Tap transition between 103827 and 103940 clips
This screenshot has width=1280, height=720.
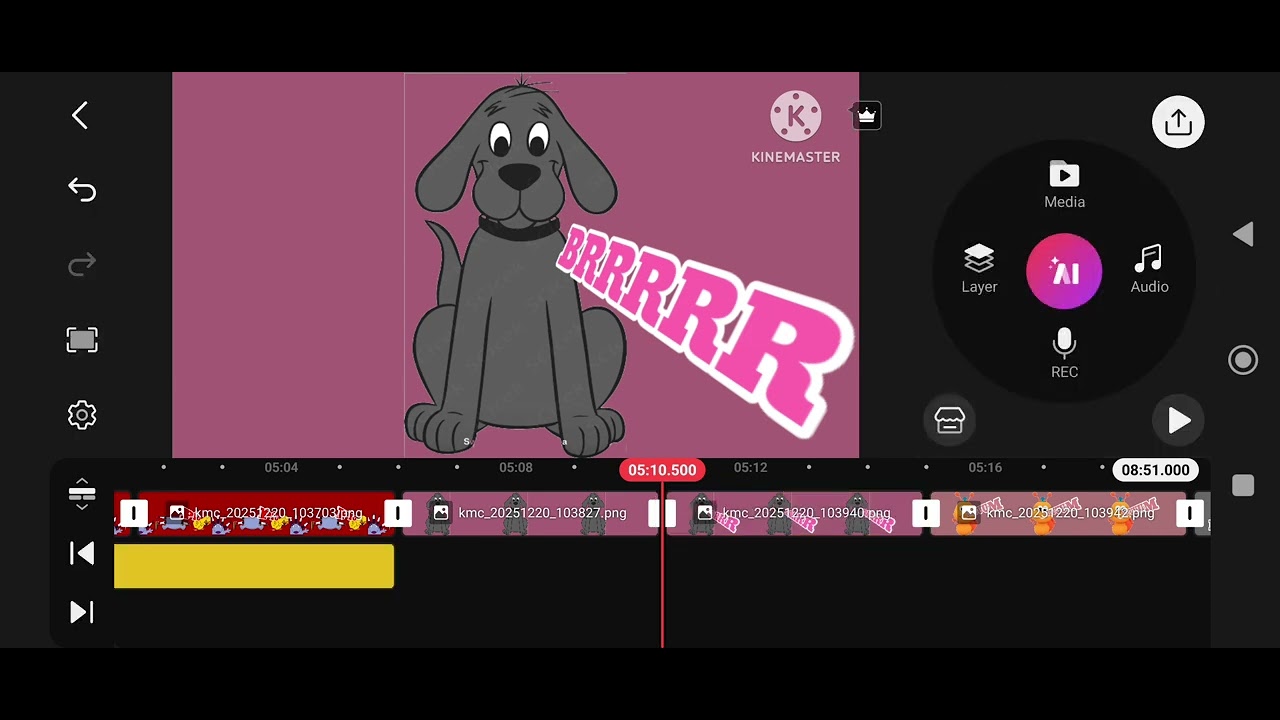pyautogui.click(x=662, y=514)
